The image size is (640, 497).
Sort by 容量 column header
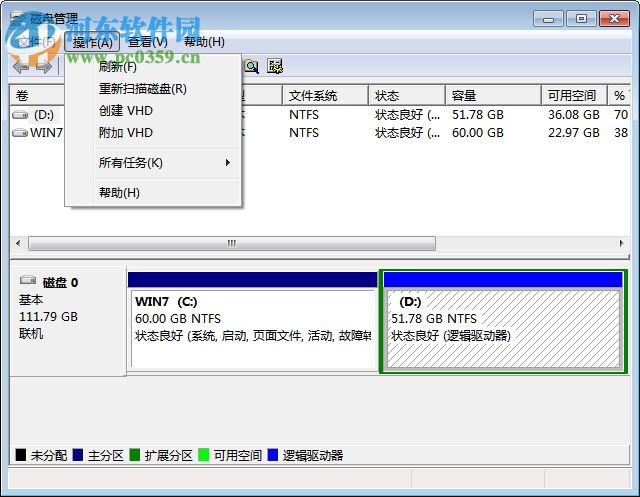point(493,95)
